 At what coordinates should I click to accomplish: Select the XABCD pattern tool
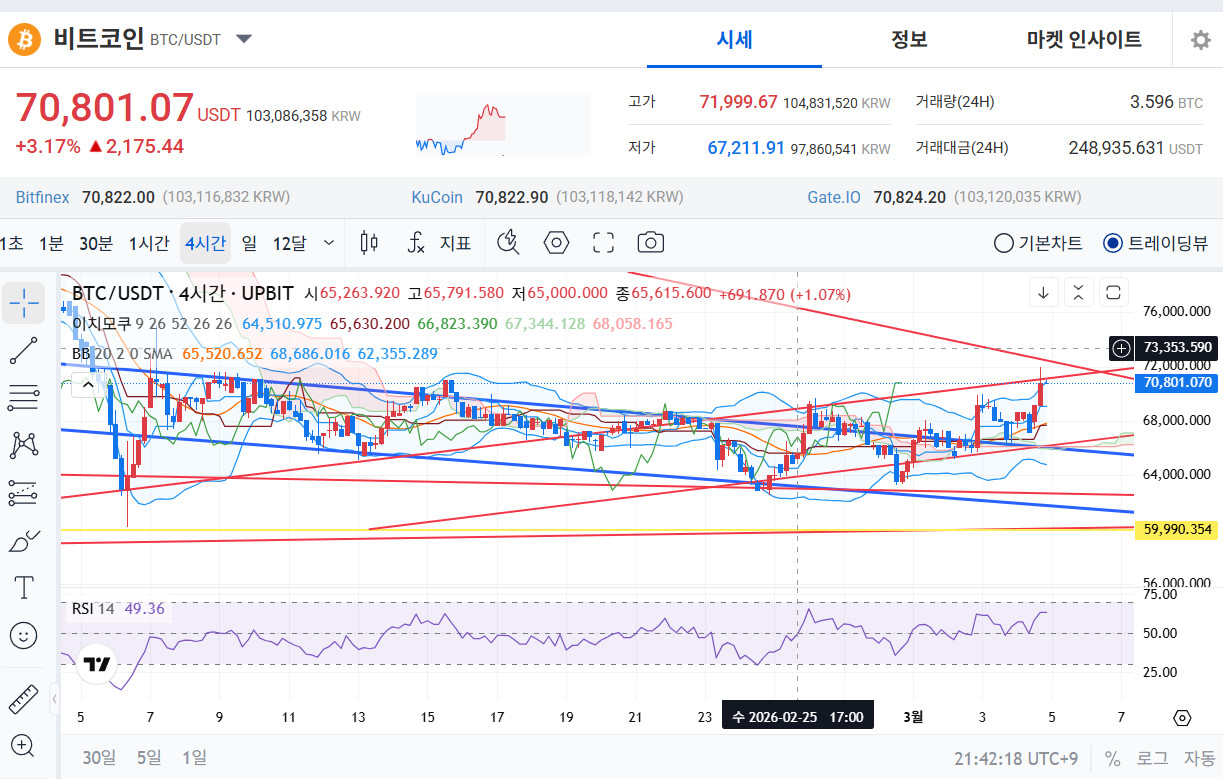coord(23,444)
